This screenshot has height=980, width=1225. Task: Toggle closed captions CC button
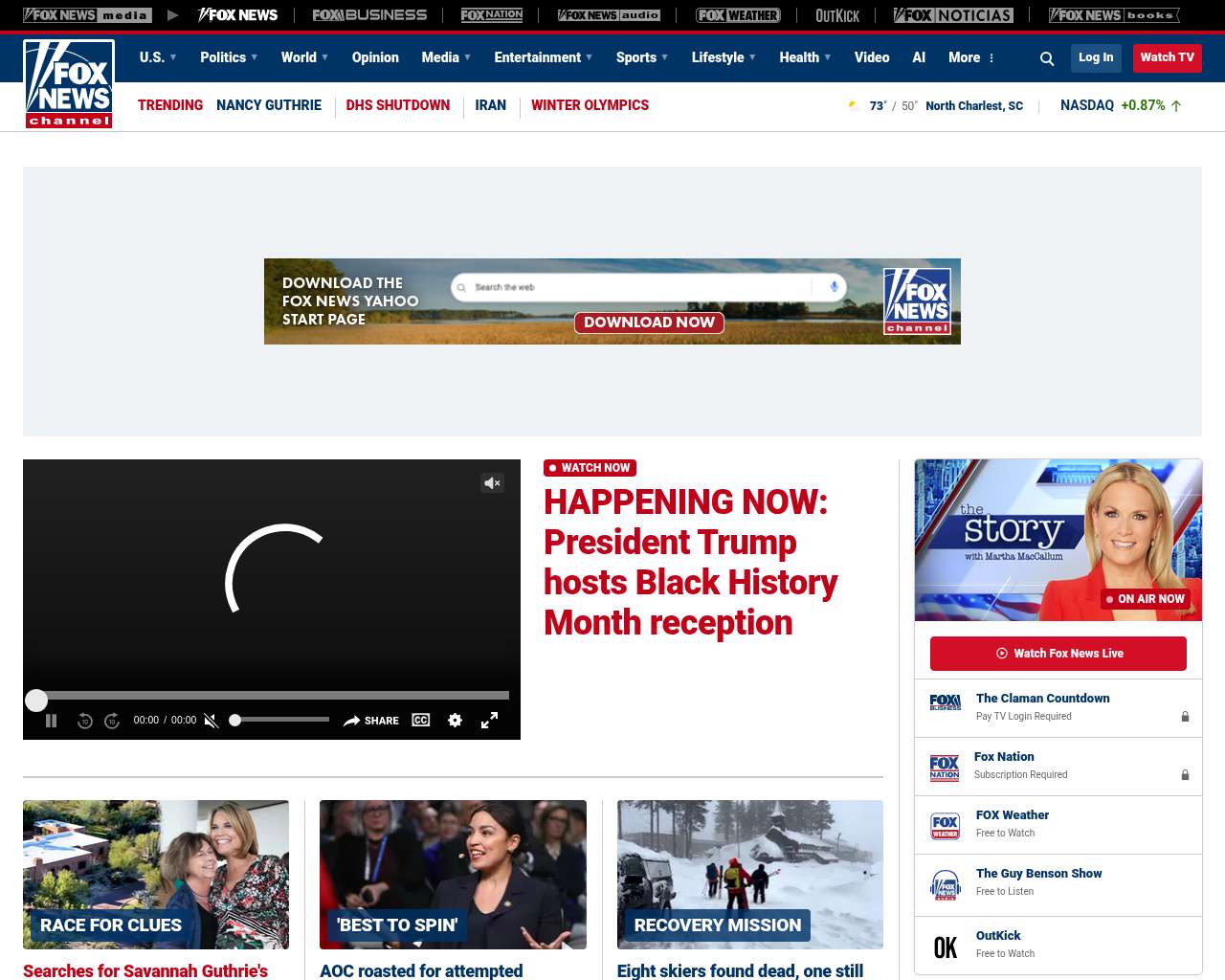point(421,720)
